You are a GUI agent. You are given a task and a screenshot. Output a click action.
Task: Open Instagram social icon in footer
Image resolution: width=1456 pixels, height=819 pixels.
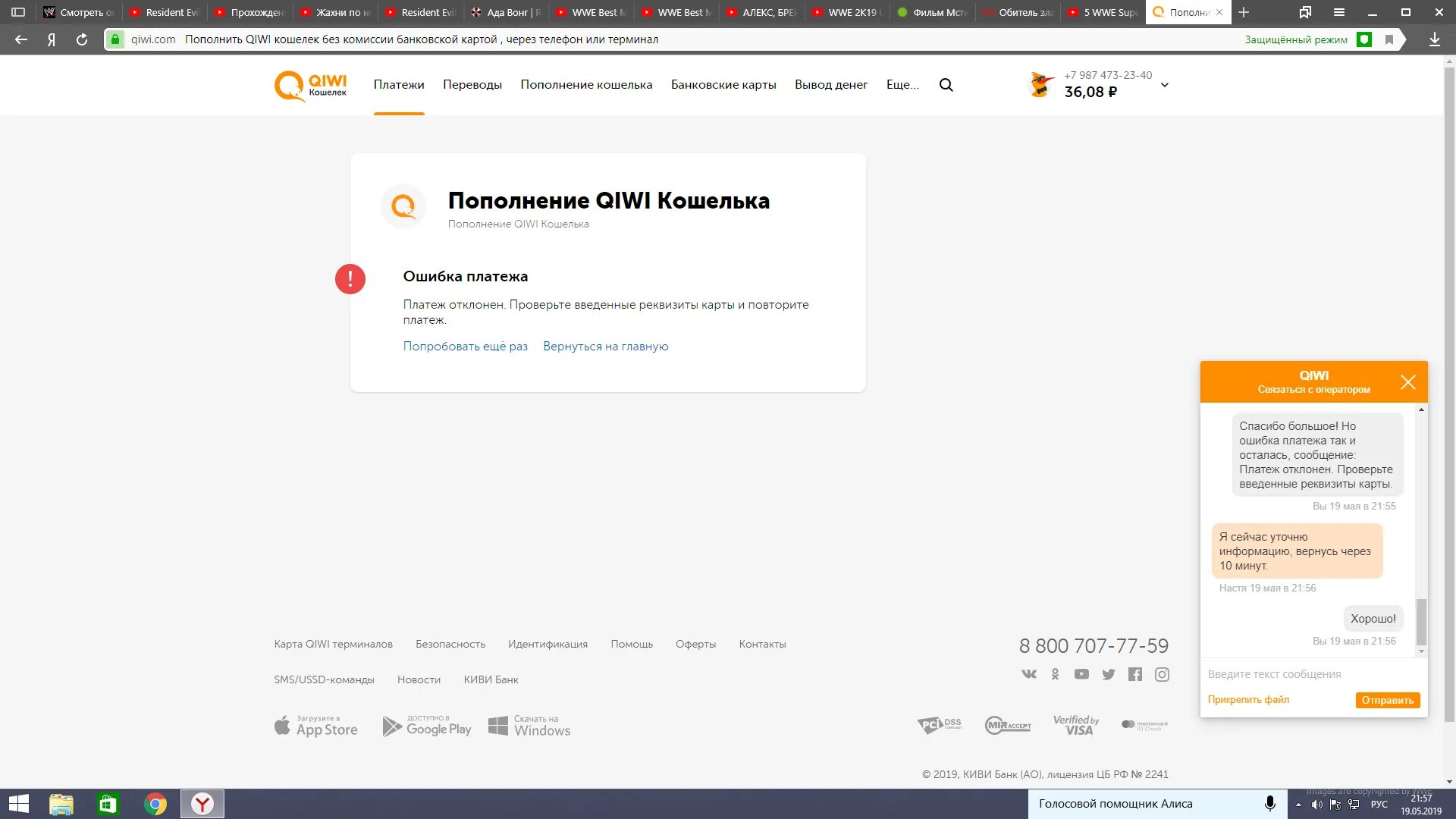click(x=1162, y=674)
